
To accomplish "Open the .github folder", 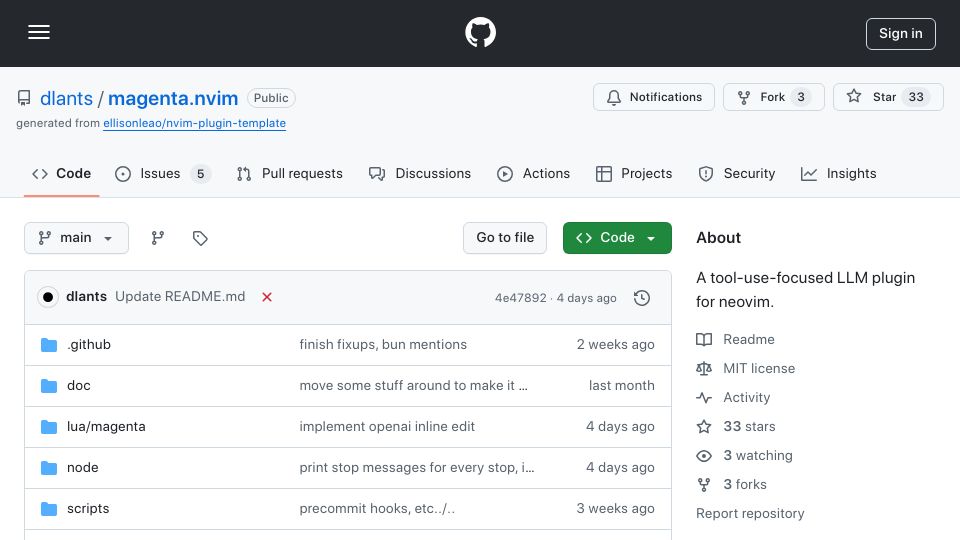I will 89,345.
